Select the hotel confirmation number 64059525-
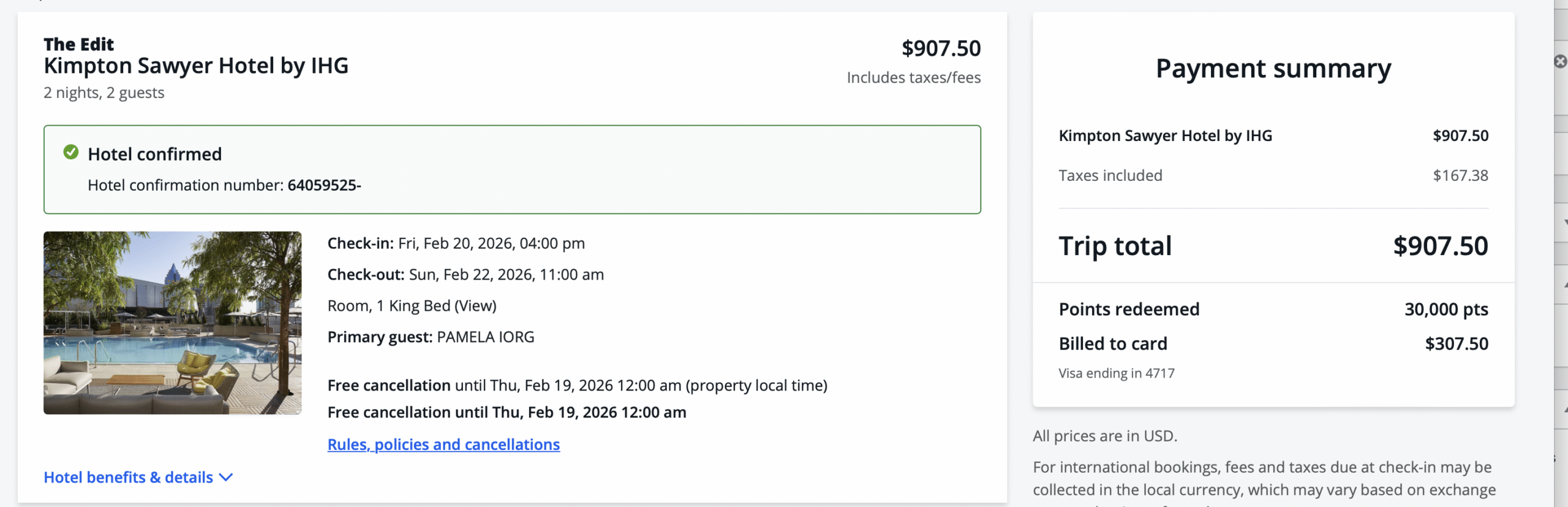The height and width of the screenshot is (507, 1568). (x=324, y=185)
